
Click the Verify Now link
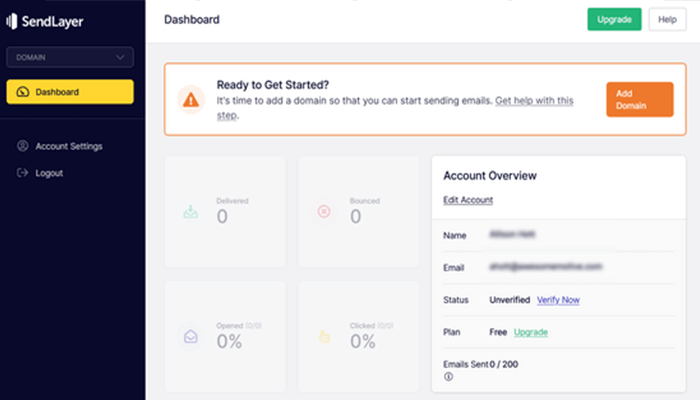(558, 300)
